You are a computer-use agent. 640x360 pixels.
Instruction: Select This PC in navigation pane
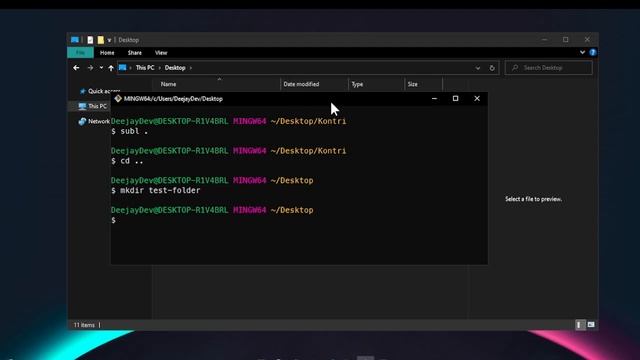point(98,106)
